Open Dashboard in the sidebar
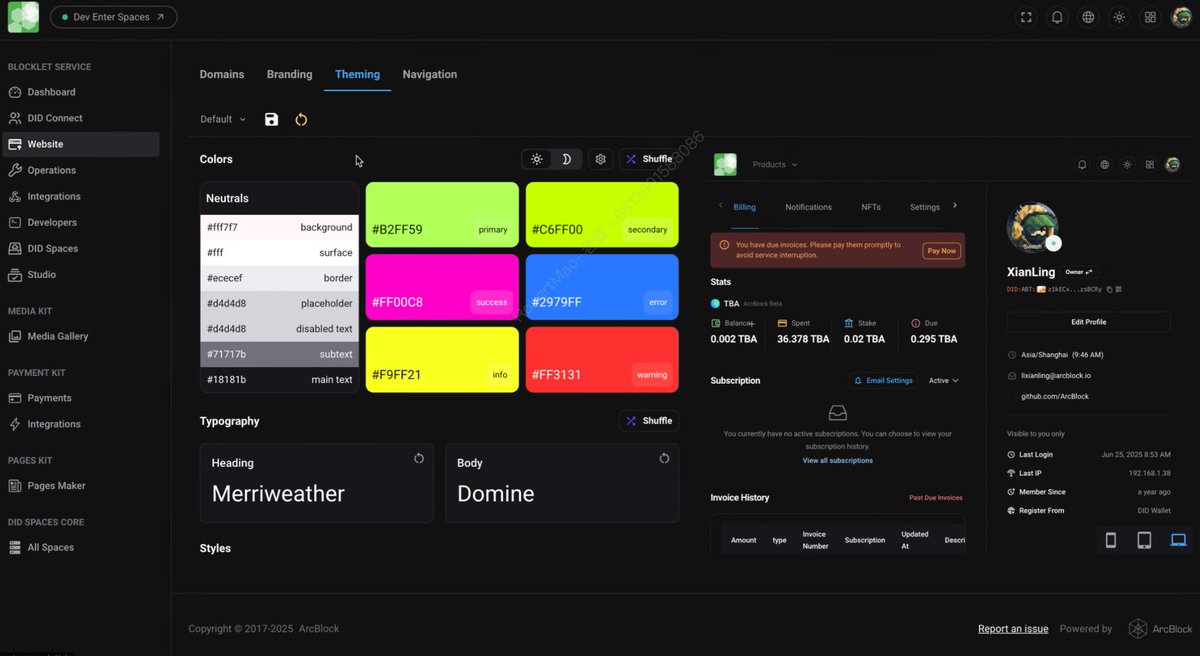The height and width of the screenshot is (656, 1200). coord(80,92)
